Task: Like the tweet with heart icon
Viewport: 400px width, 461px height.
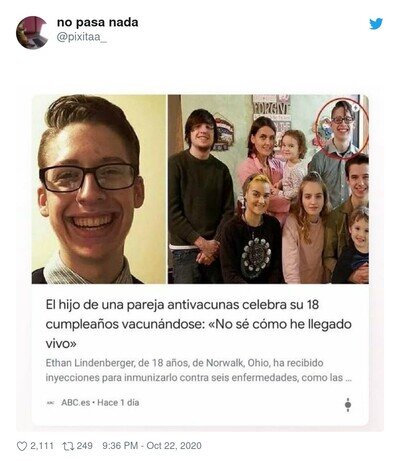Action: (x=22, y=446)
